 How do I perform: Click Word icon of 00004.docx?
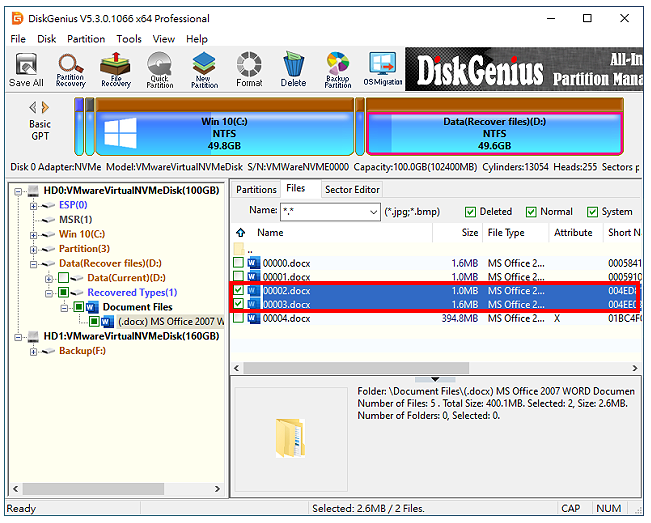coord(253,318)
